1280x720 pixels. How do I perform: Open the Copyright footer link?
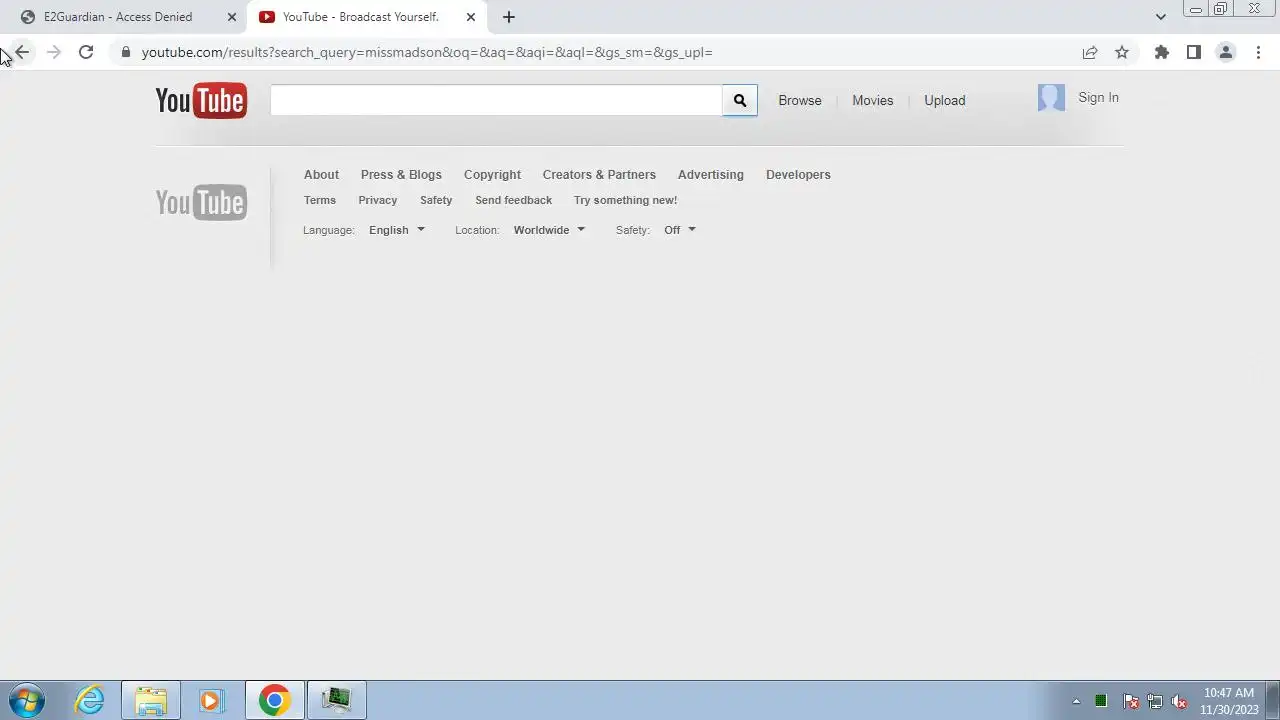[x=492, y=174]
